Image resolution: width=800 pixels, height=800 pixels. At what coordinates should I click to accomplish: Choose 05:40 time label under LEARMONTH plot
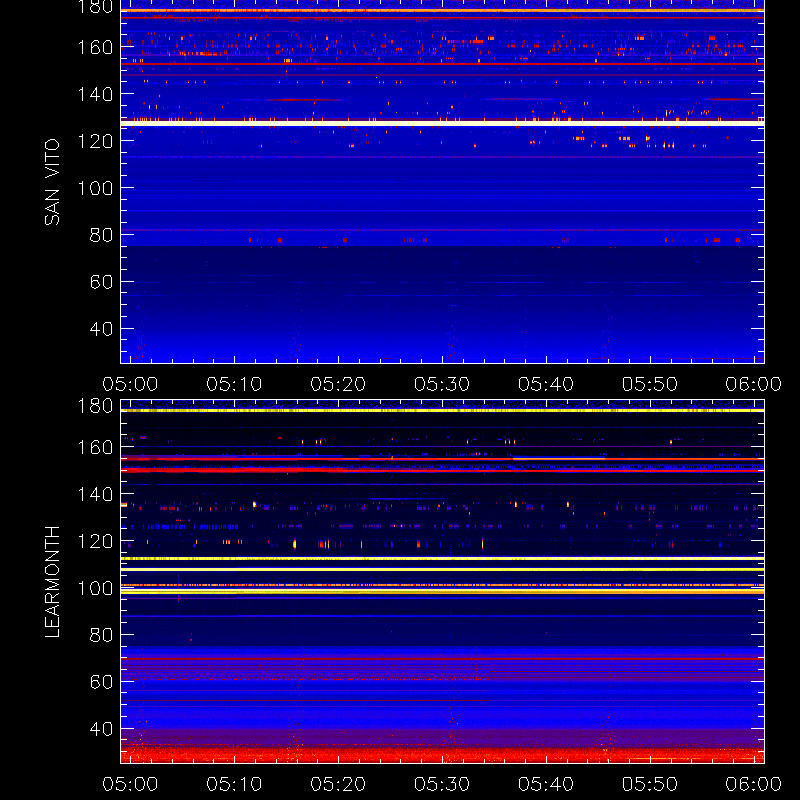[x=546, y=784]
